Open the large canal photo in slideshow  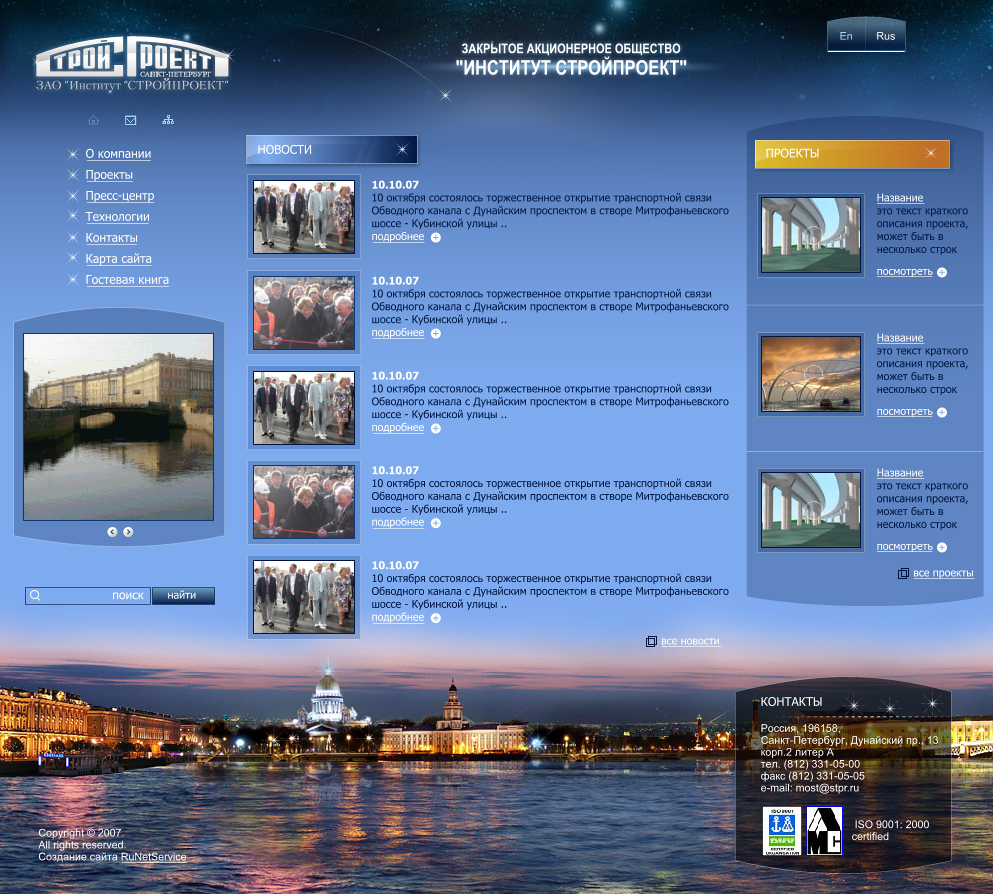tap(118, 427)
